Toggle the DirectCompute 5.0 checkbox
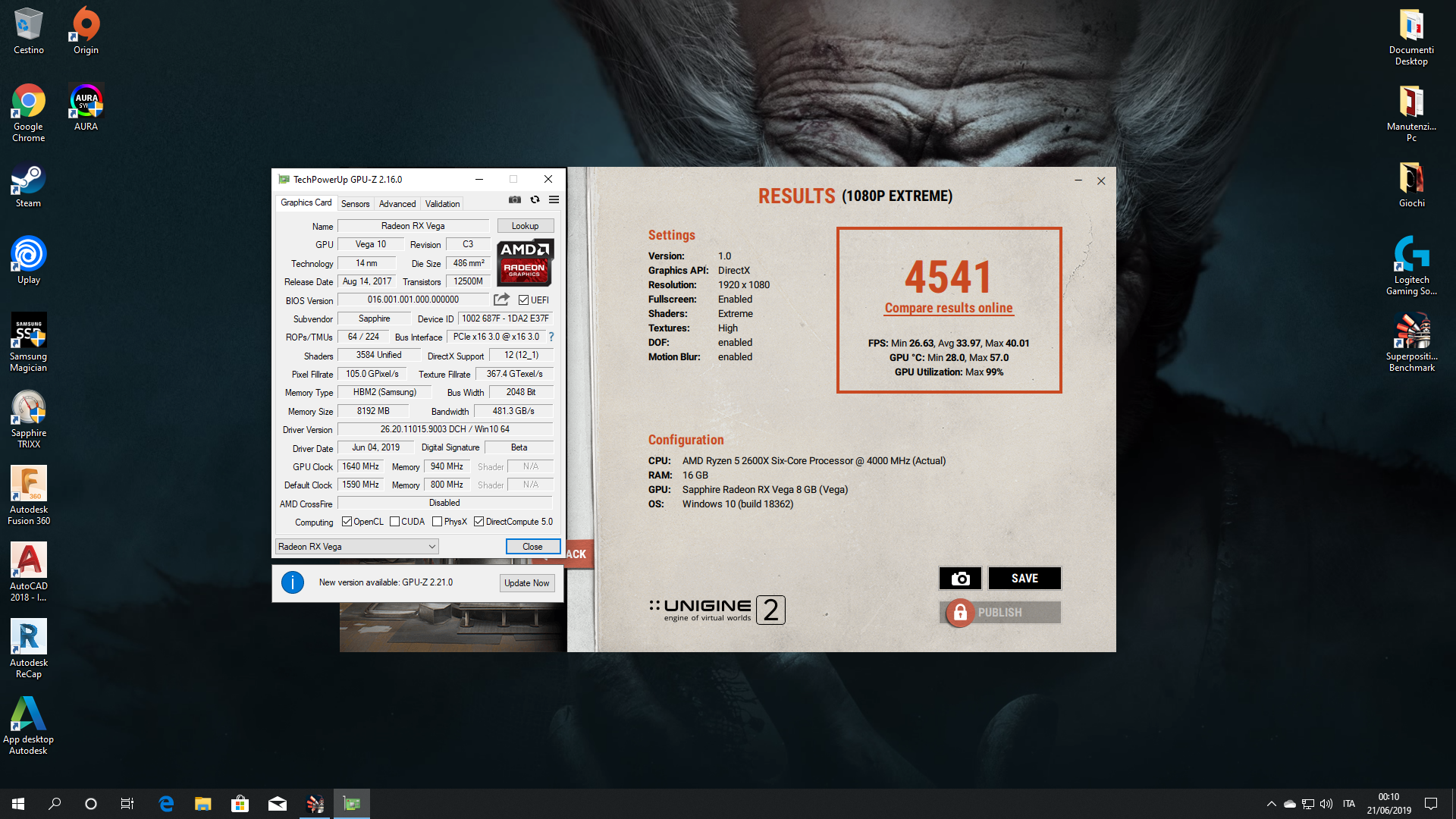The width and height of the screenshot is (1456, 819). [479, 522]
